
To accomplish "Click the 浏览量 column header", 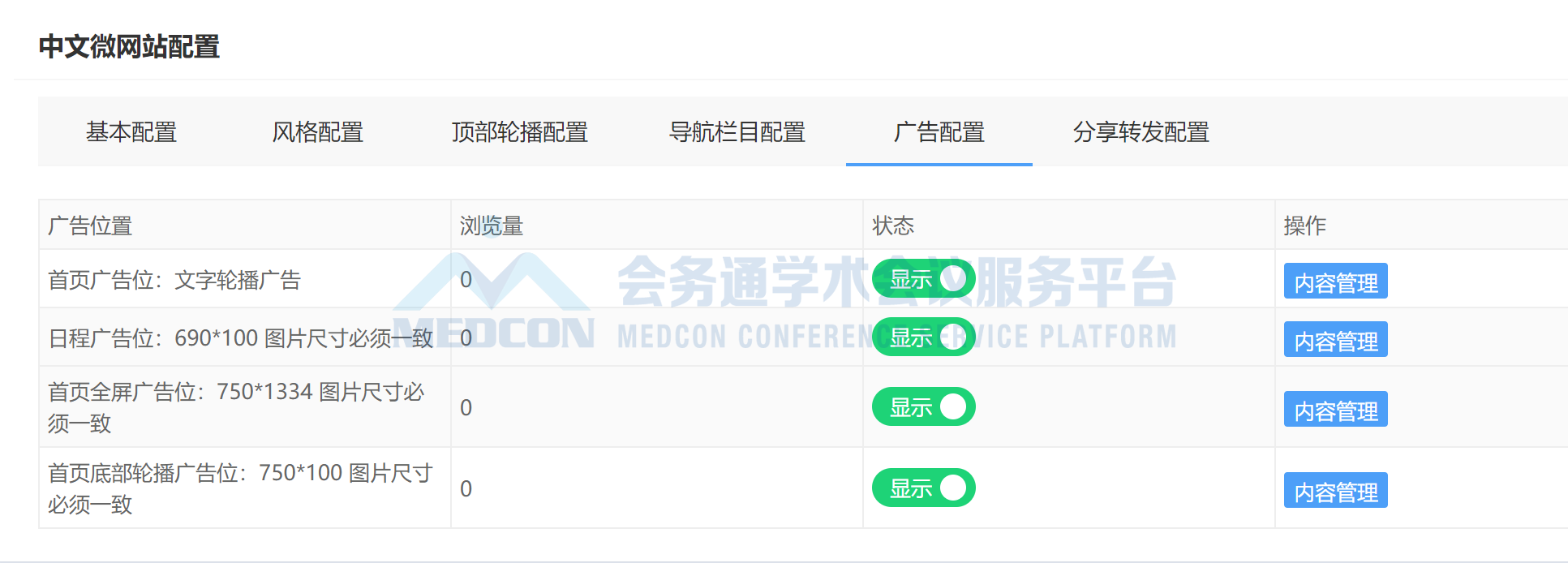I will pos(492,226).
